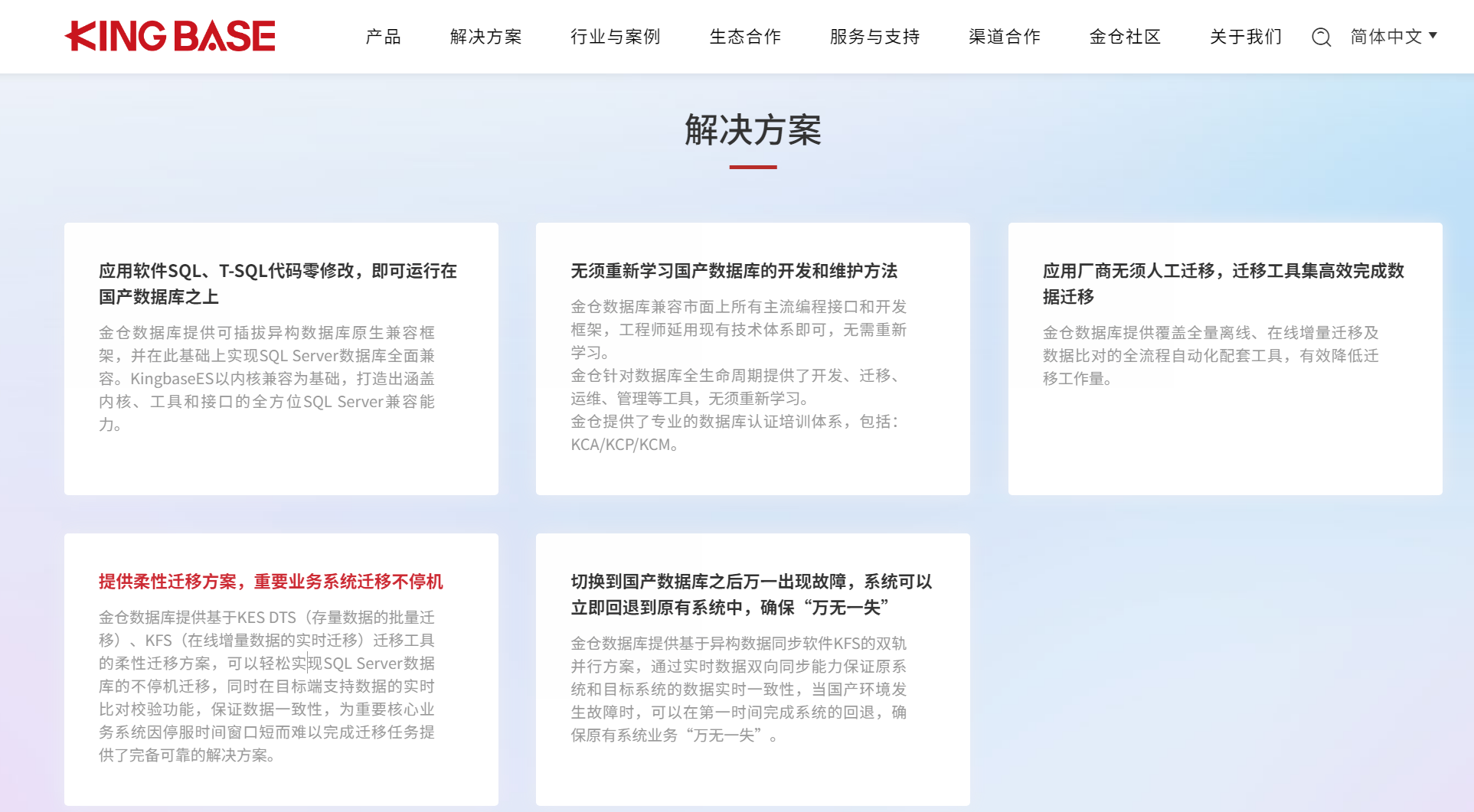This screenshot has height=812, width=1474.
Task: Click red heading 提供柔性迁移方案，重要业务系统迁移不停机
Action: tap(271, 582)
